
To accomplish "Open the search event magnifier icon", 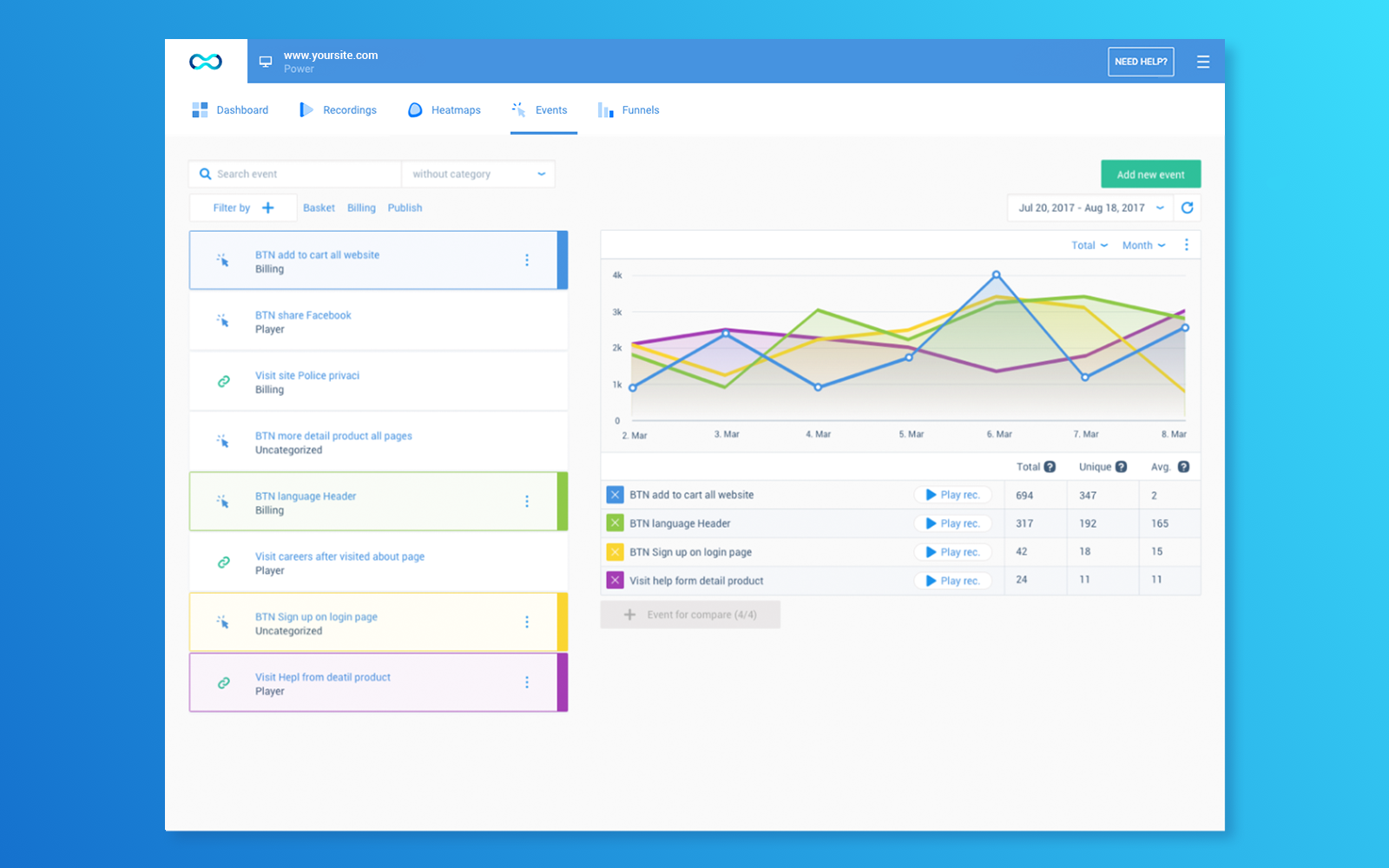I will [205, 174].
